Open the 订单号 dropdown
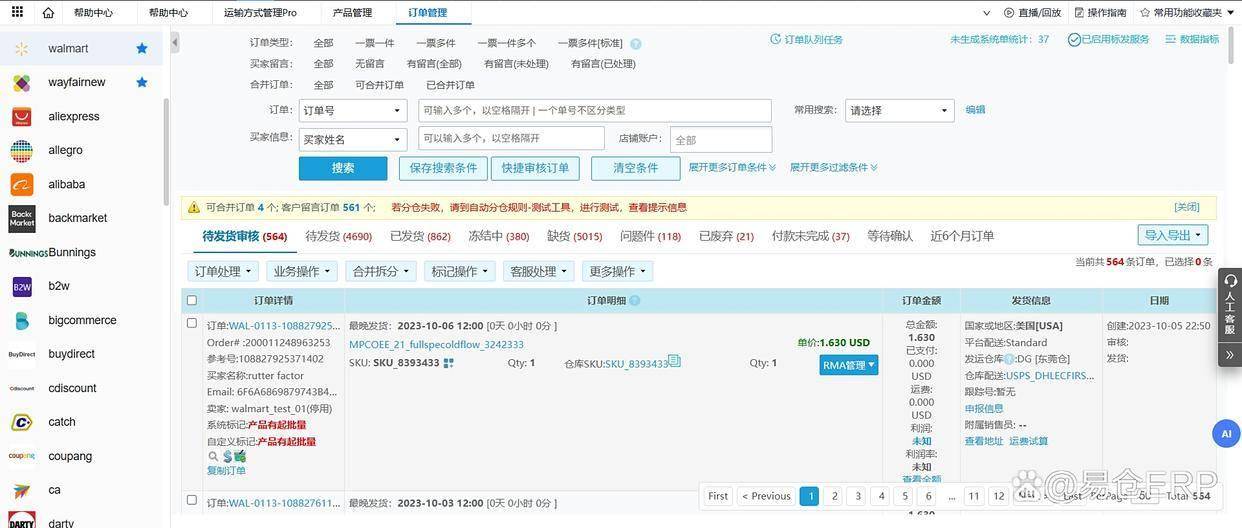The width and height of the screenshot is (1242, 528). (x=353, y=110)
